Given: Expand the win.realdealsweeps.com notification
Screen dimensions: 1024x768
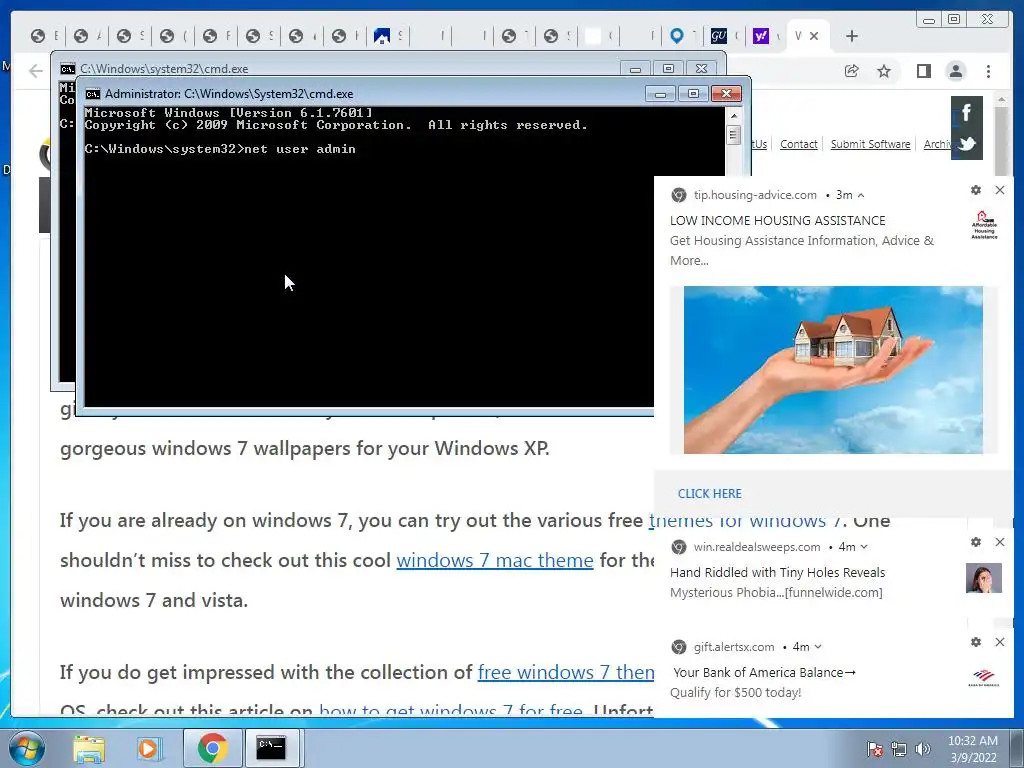Looking at the screenshot, I should pyautogui.click(x=864, y=547).
